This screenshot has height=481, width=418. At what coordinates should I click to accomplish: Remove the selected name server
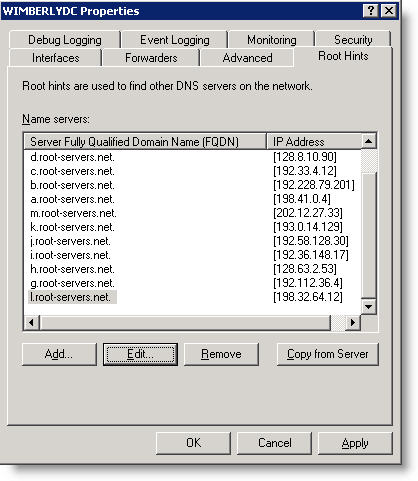[x=221, y=354]
